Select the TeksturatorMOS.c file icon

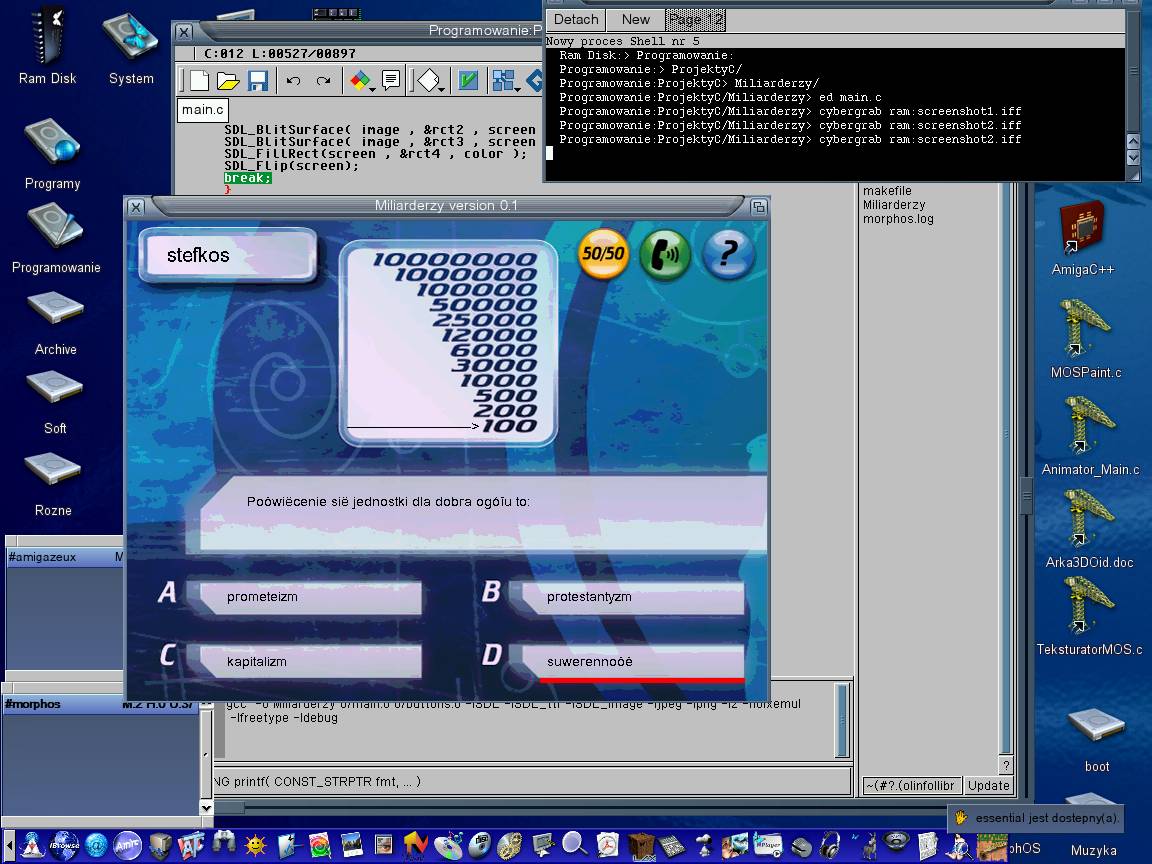pos(1089,616)
